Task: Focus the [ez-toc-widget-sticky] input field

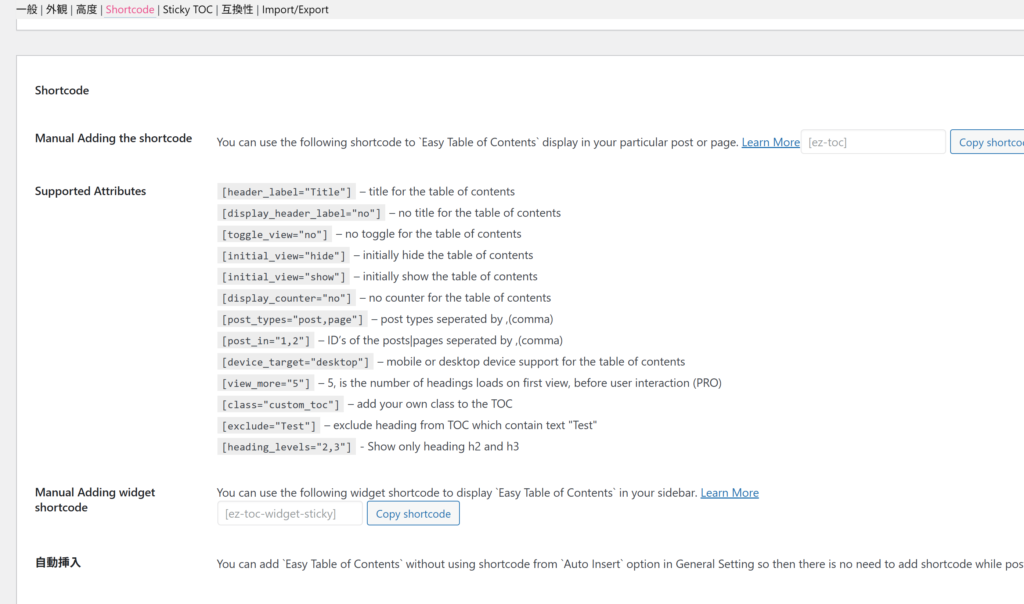Action: point(290,514)
